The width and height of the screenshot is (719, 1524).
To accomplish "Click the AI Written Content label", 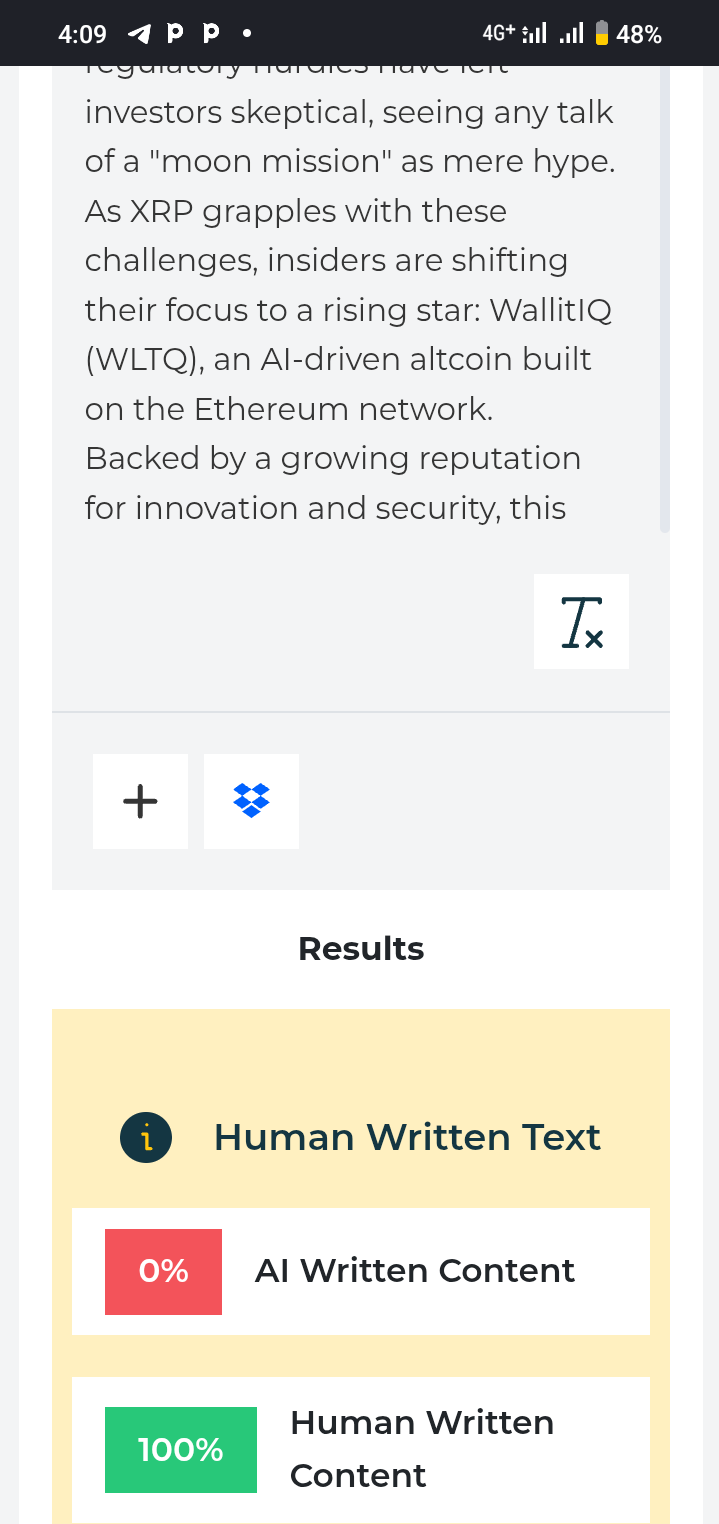I will (414, 1271).
